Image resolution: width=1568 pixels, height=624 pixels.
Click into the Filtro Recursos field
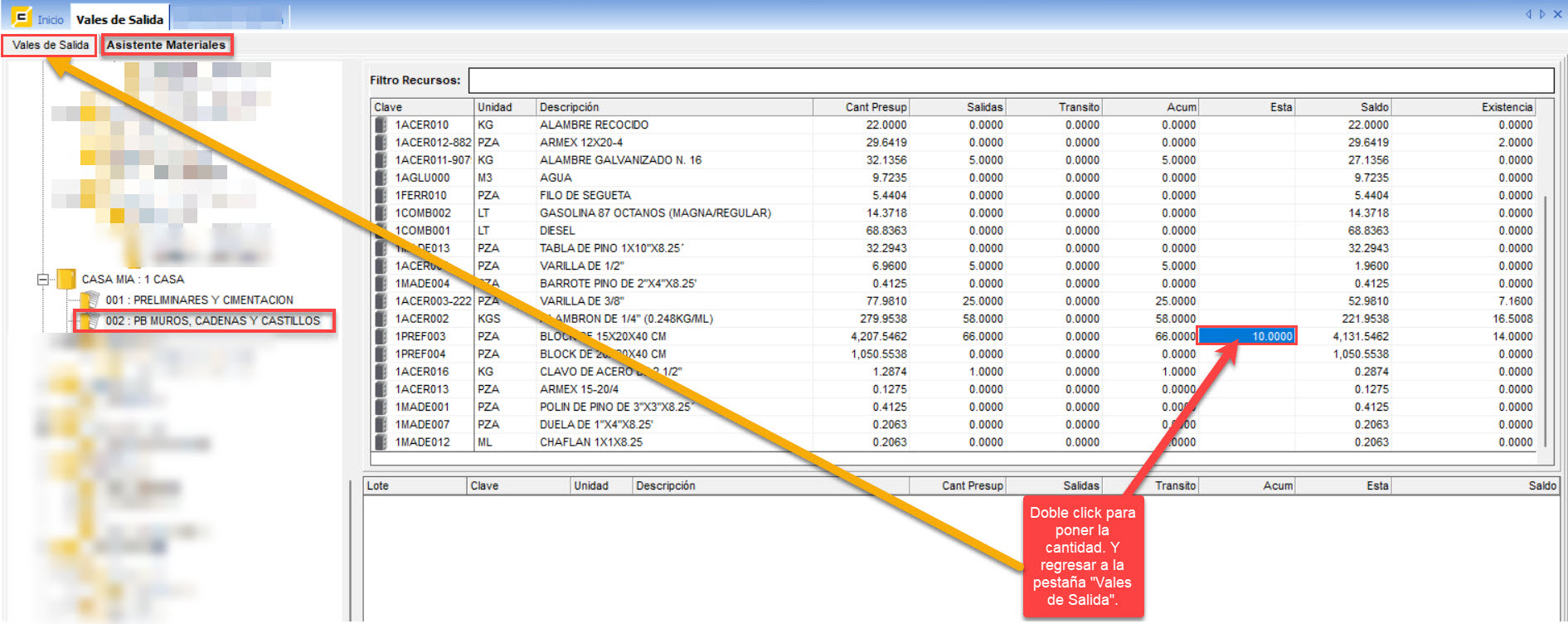point(1010,80)
